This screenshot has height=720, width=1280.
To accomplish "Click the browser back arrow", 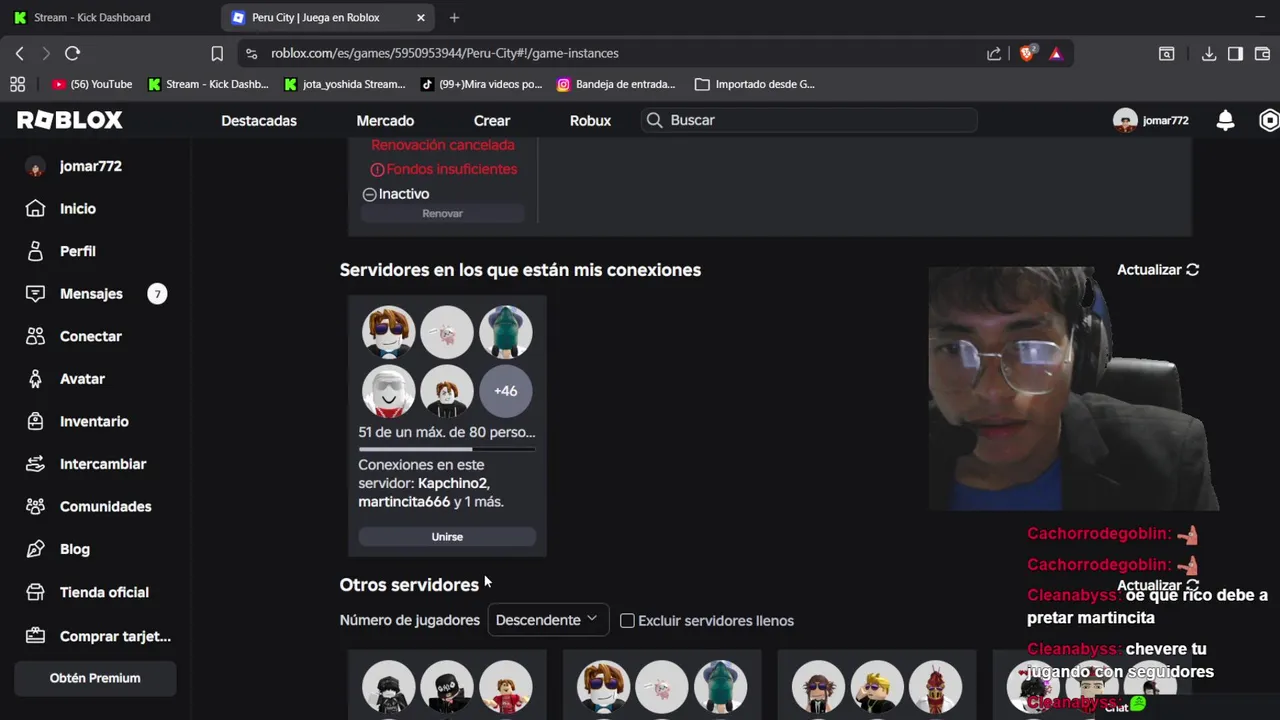I will [x=19, y=53].
